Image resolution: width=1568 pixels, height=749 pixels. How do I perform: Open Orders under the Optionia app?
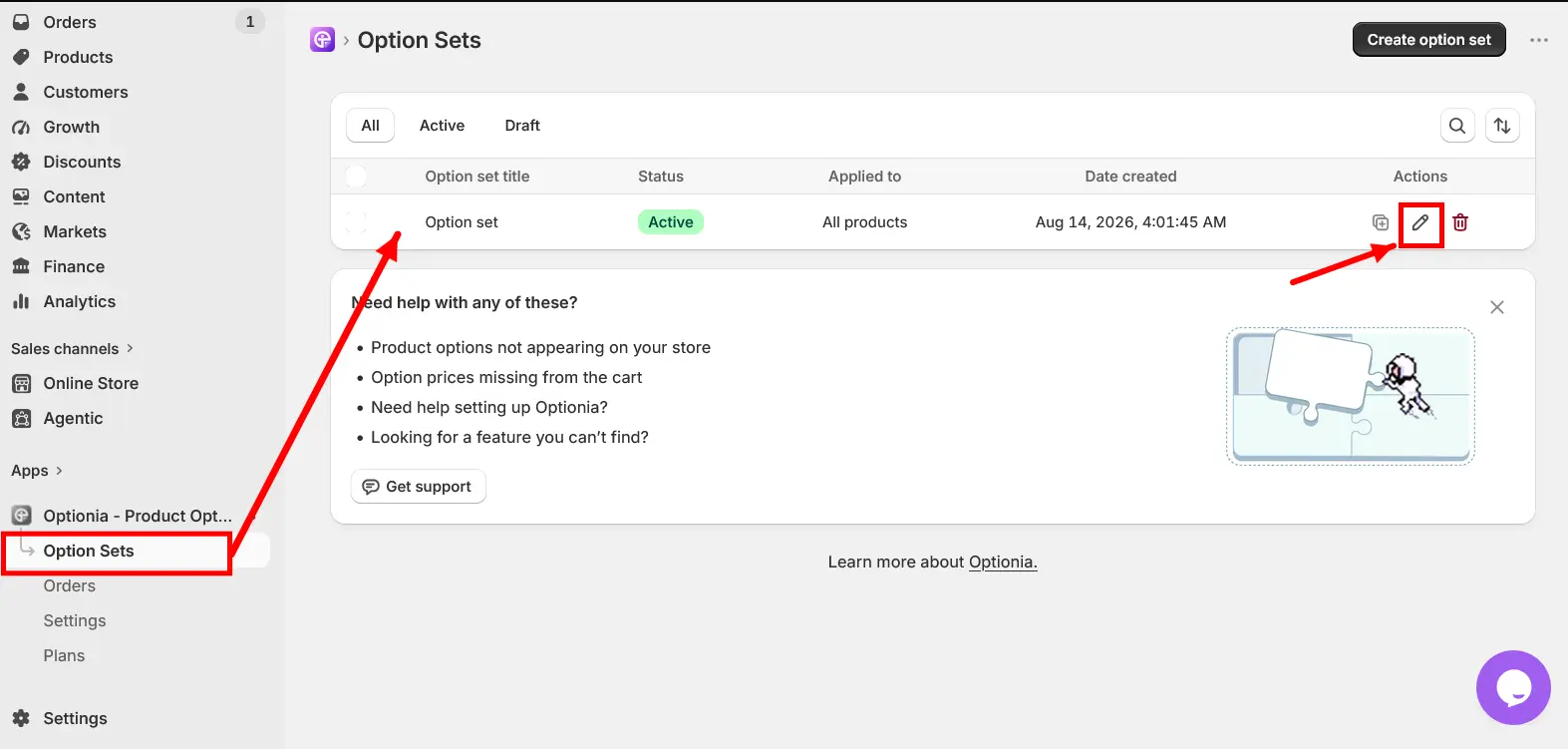coord(70,586)
